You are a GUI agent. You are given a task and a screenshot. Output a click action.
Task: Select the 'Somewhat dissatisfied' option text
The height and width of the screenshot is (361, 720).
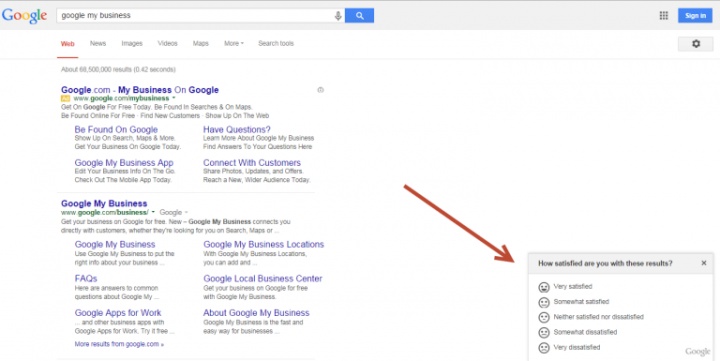click(585, 332)
